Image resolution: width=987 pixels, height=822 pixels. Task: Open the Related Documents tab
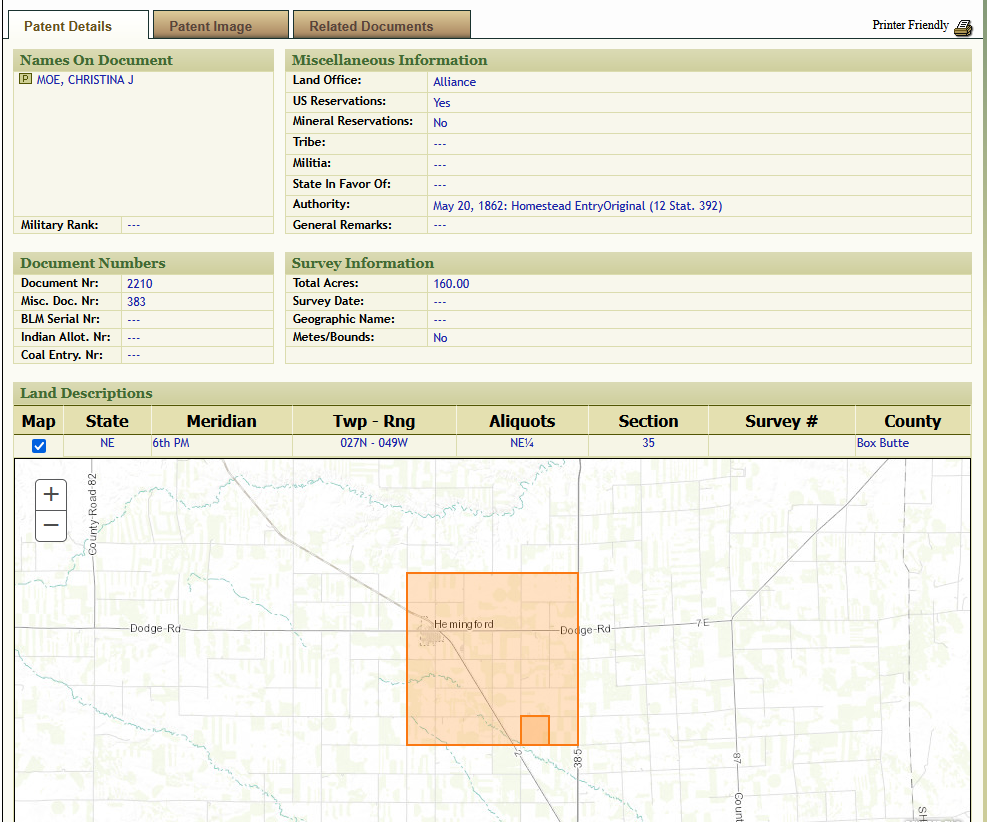371,26
